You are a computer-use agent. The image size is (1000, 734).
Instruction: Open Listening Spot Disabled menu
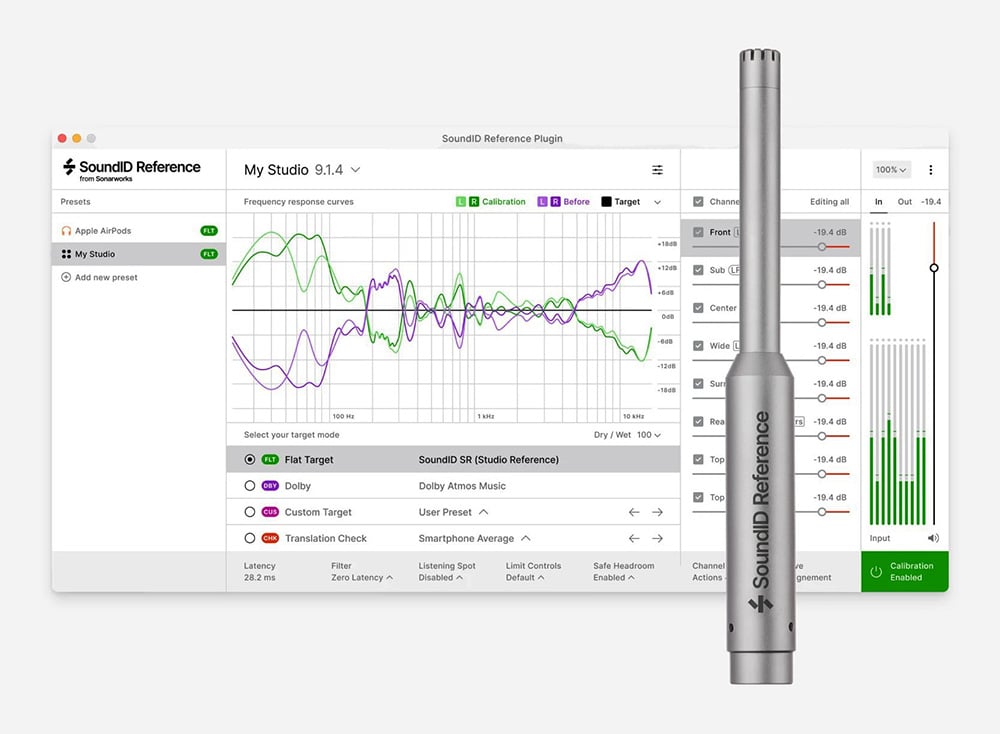pos(446,572)
